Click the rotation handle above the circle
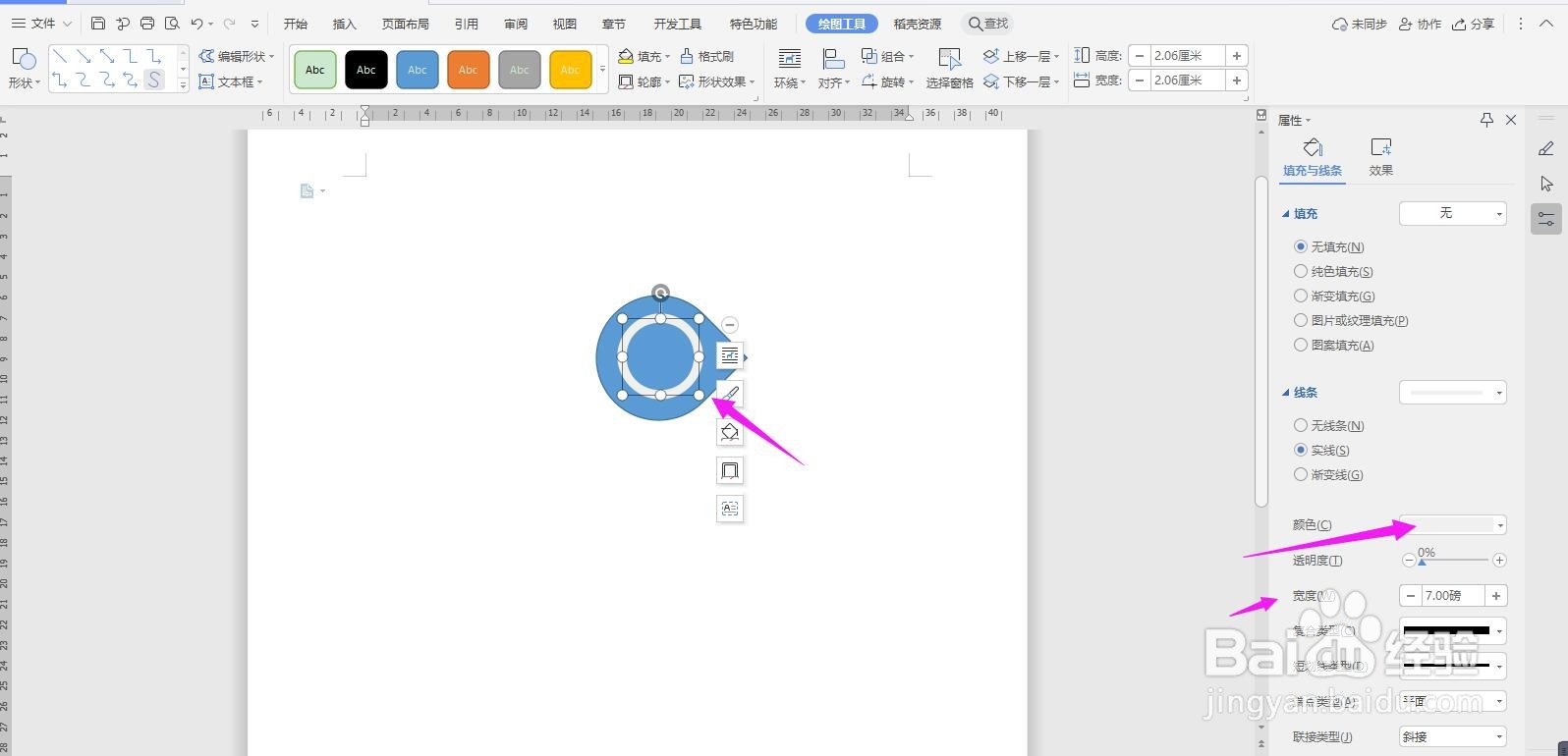This screenshot has height=756, width=1568. 661,293
